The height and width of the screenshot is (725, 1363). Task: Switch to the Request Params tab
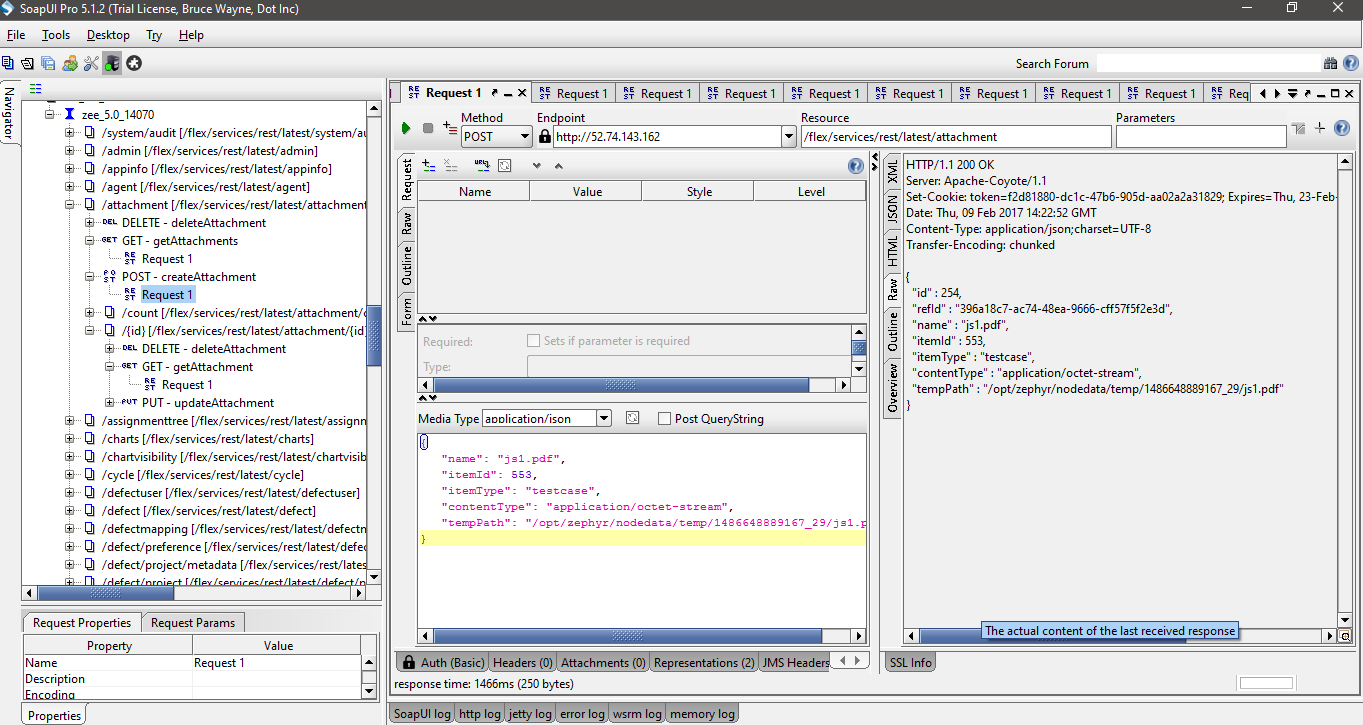pos(193,623)
